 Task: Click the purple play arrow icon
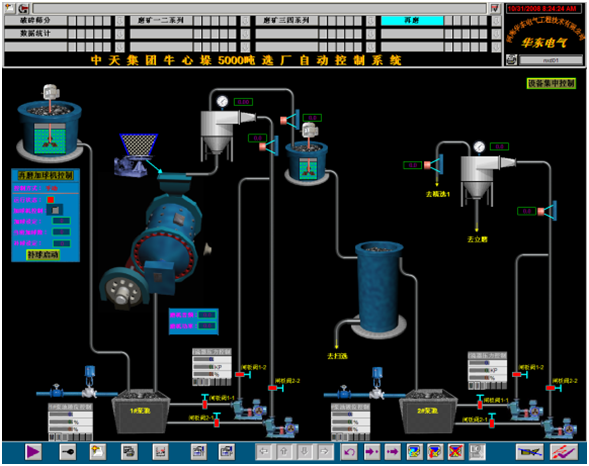click(x=33, y=452)
